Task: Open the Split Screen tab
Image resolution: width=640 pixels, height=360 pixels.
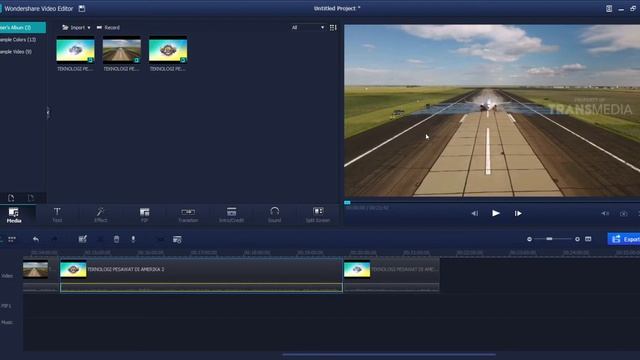Action: point(318,215)
